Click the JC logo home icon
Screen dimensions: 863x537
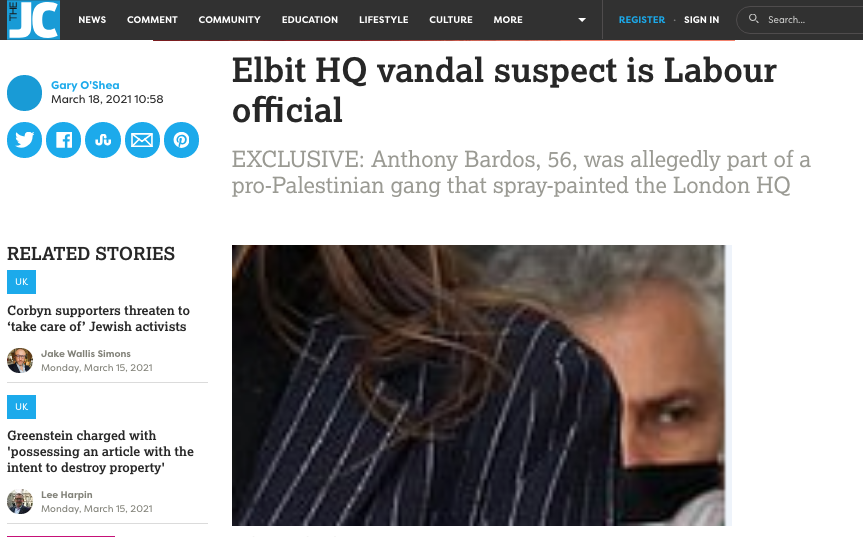pyautogui.click(x=34, y=19)
